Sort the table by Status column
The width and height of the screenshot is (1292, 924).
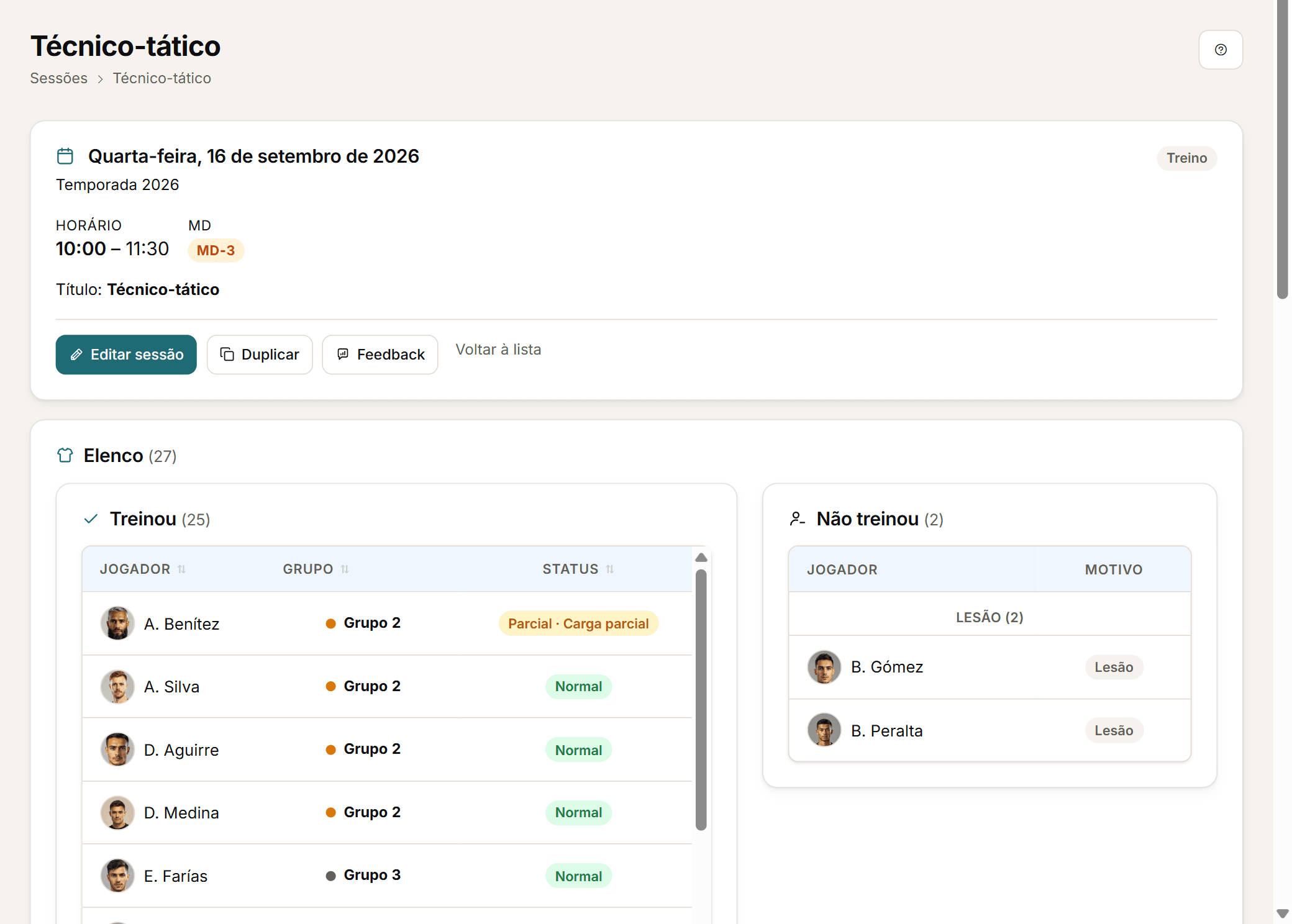click(x=578, y=569)
